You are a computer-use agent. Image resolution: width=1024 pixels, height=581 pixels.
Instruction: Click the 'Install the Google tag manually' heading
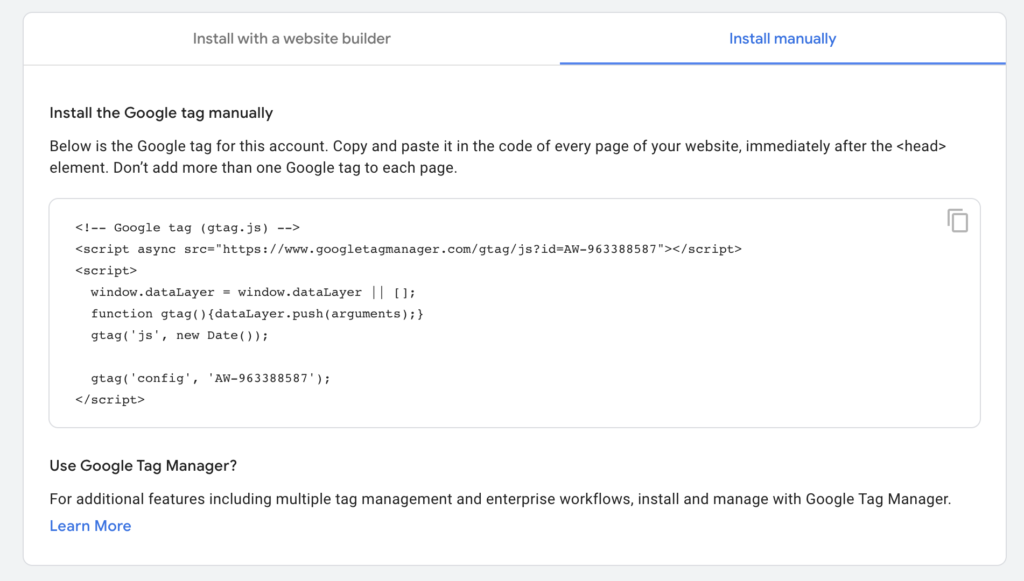(161, 113)
